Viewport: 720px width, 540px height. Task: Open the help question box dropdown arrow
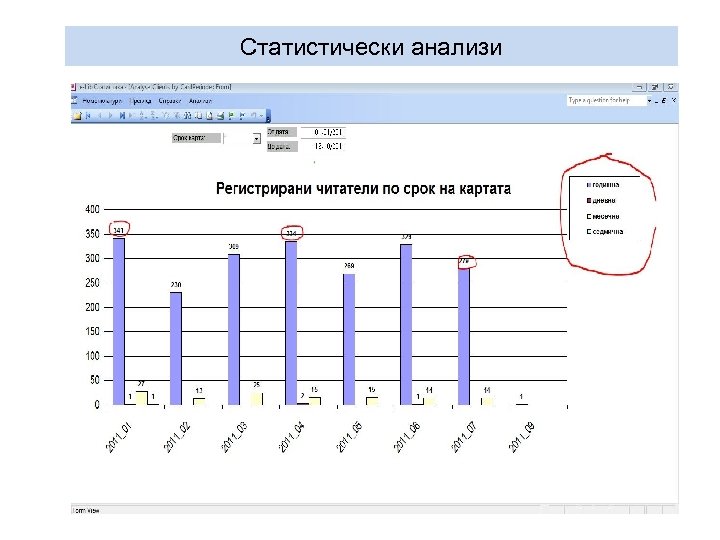point(649,101)
